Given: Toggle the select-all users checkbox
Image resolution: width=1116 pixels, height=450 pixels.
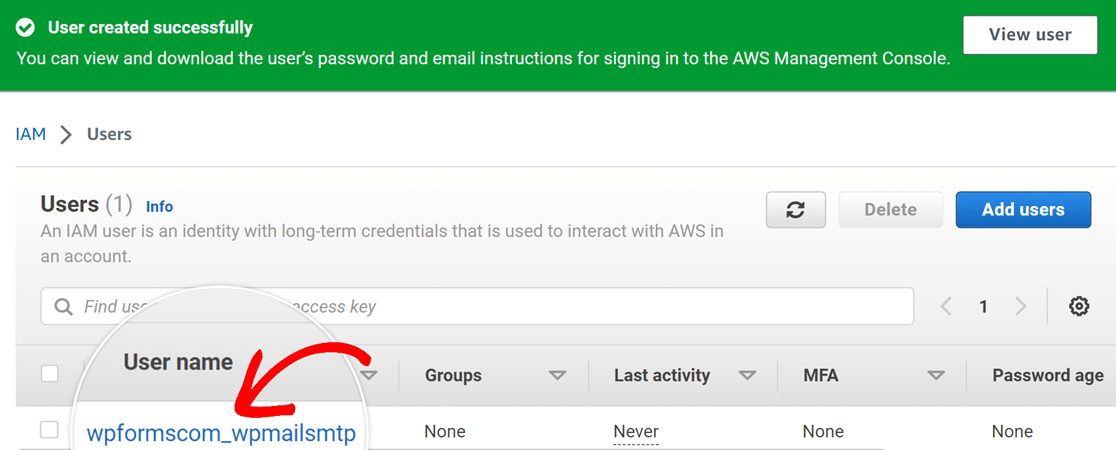Looking at the screenshot, I should (50, 374).
